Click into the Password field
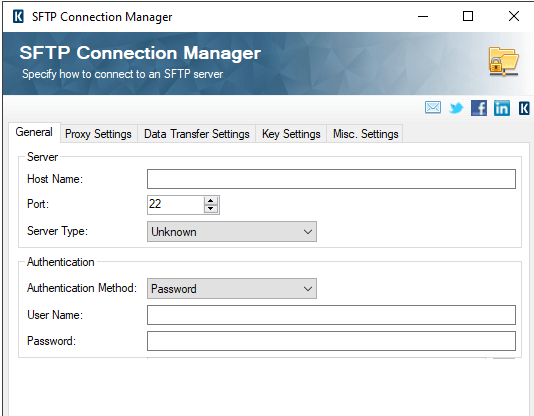This screenshot has width=534, height=416. point(331,341)
